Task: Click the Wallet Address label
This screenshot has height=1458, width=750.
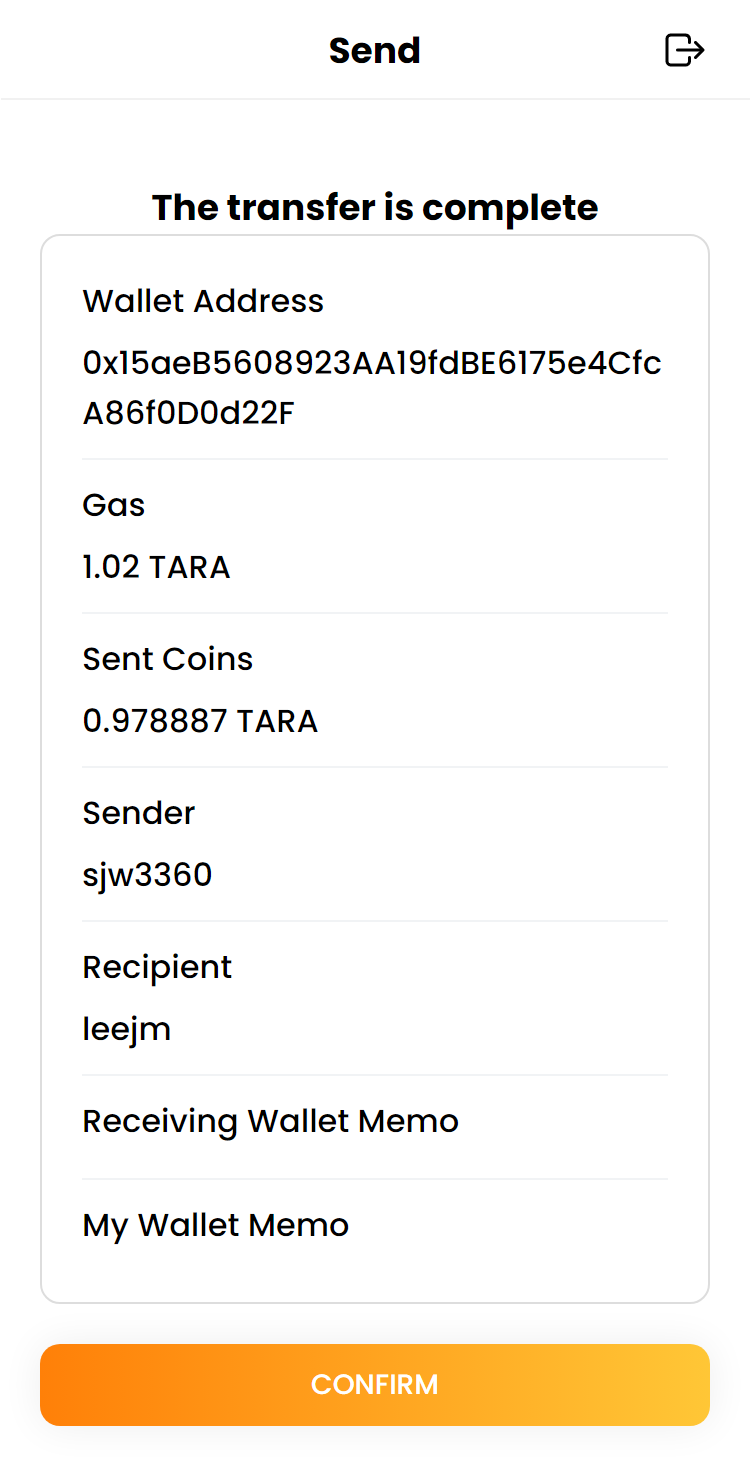Action: (203, 301)
